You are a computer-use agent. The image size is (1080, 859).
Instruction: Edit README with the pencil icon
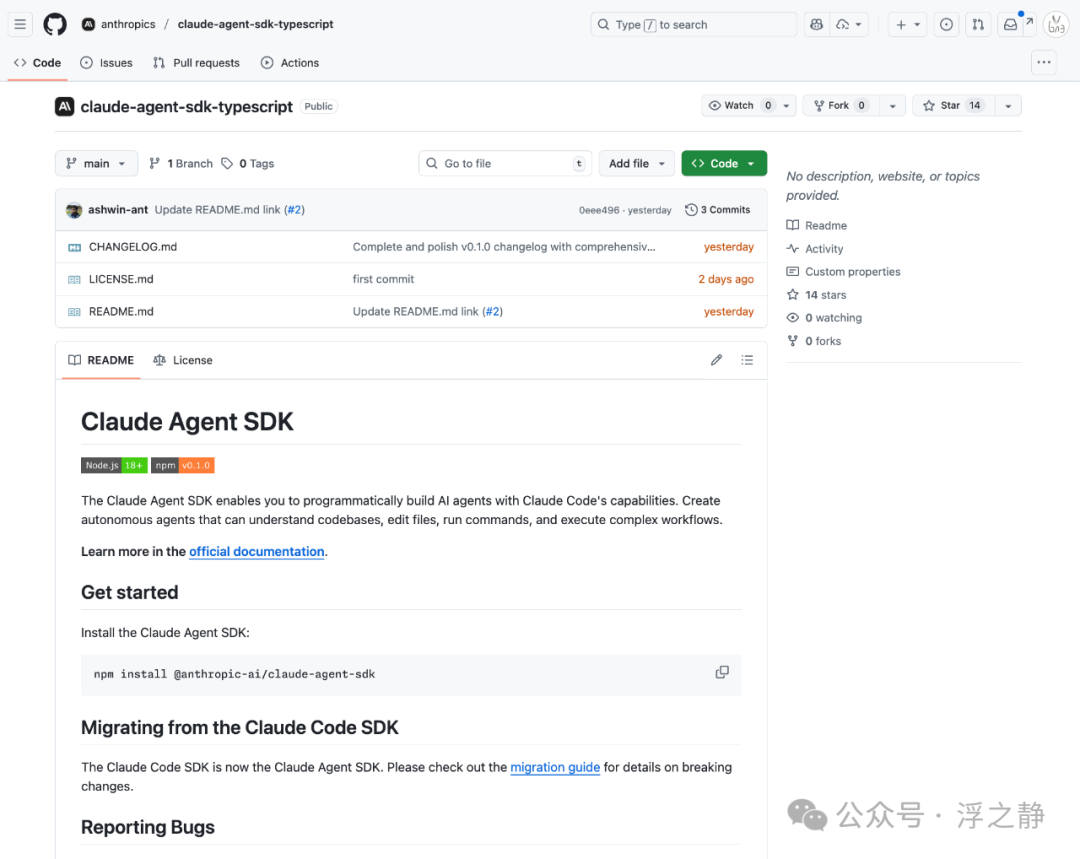[x=716, y=360]
